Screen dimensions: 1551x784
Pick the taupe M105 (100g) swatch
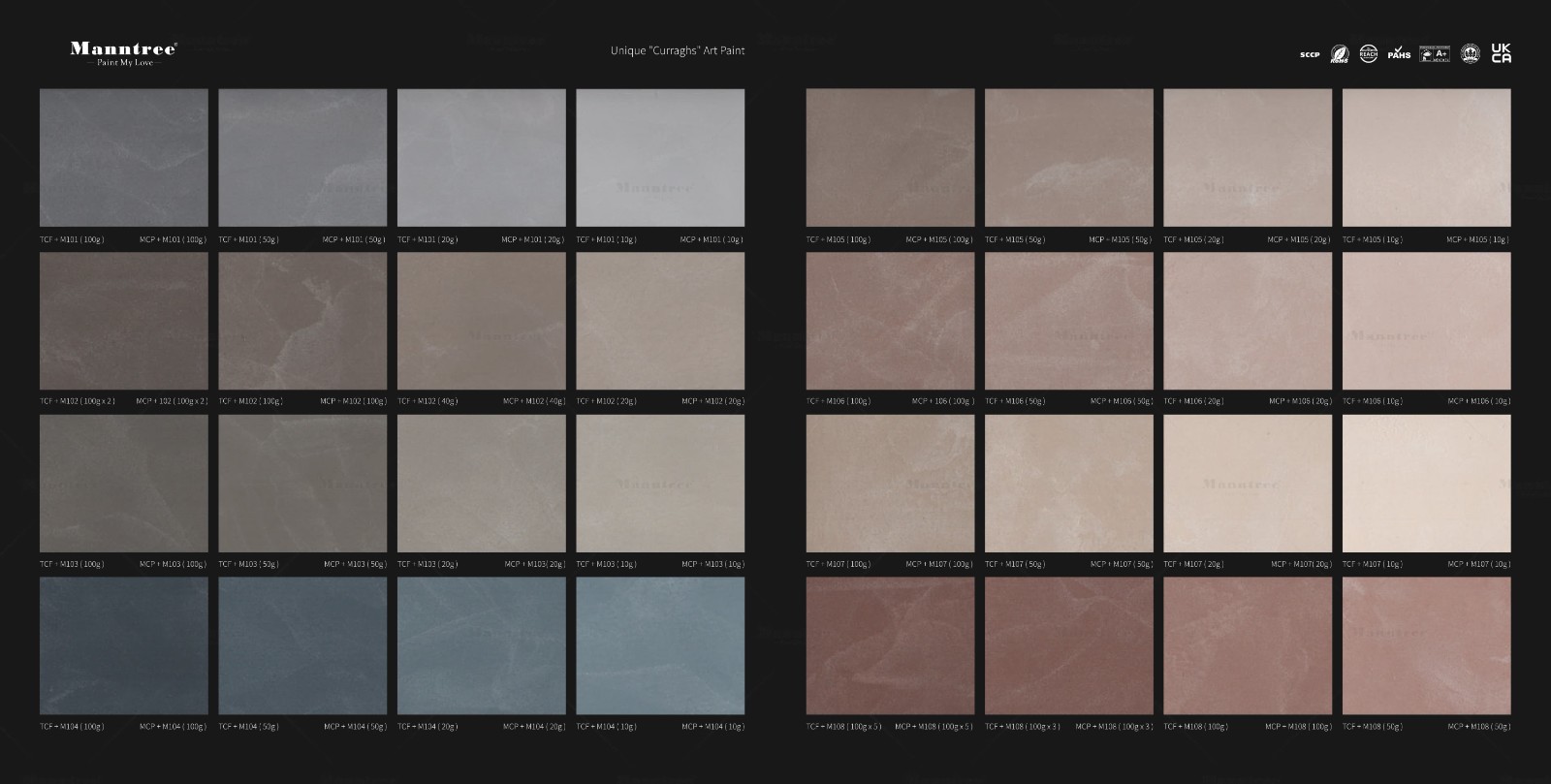(x=890, y=157)
